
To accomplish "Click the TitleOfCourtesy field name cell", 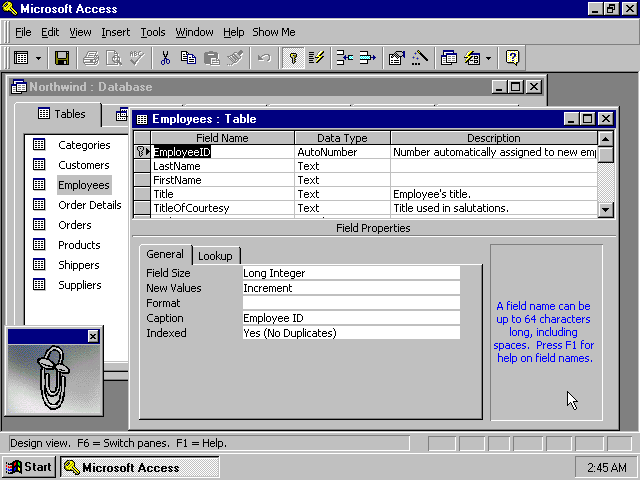I will click(x=222, y=208).
